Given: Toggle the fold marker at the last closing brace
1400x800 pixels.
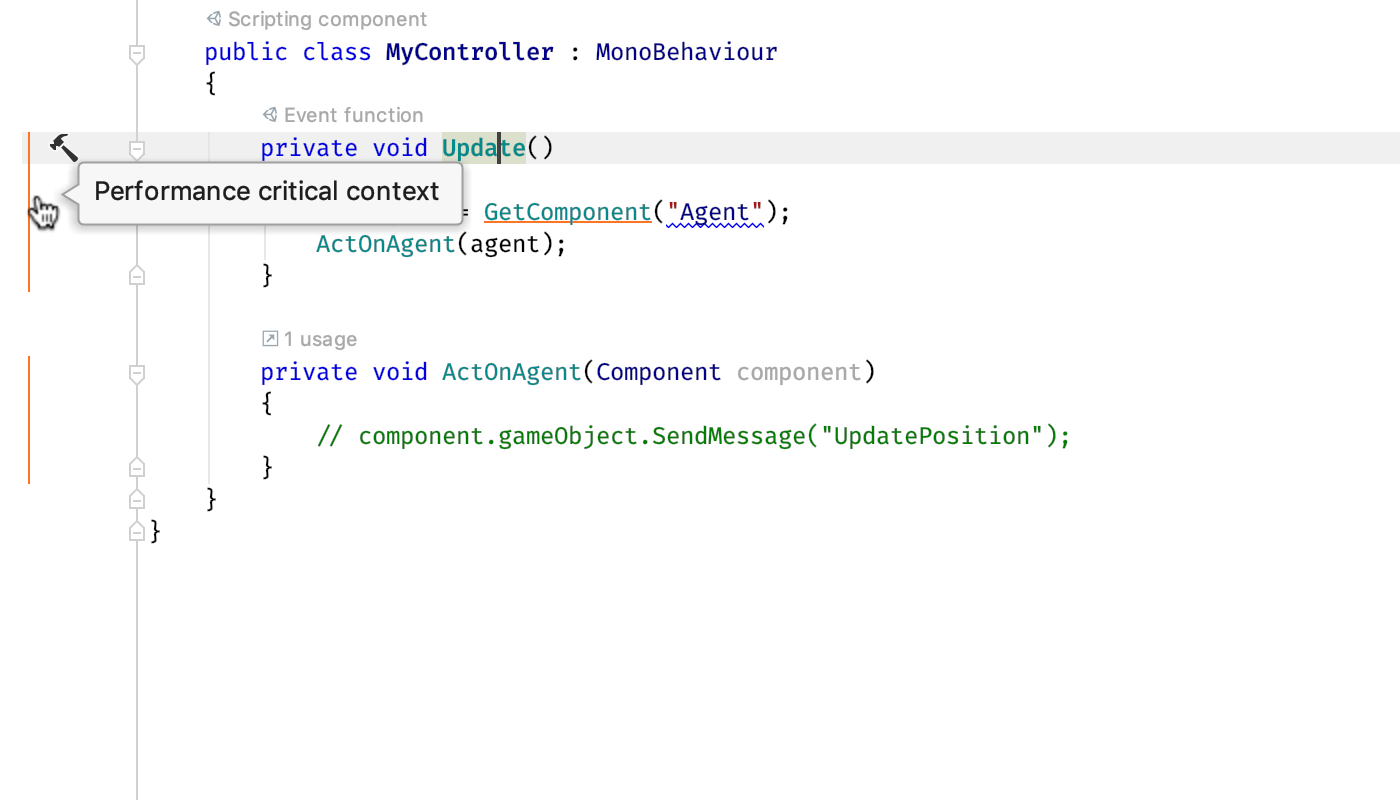Looking at the screenshot, I should coord(137,531).
